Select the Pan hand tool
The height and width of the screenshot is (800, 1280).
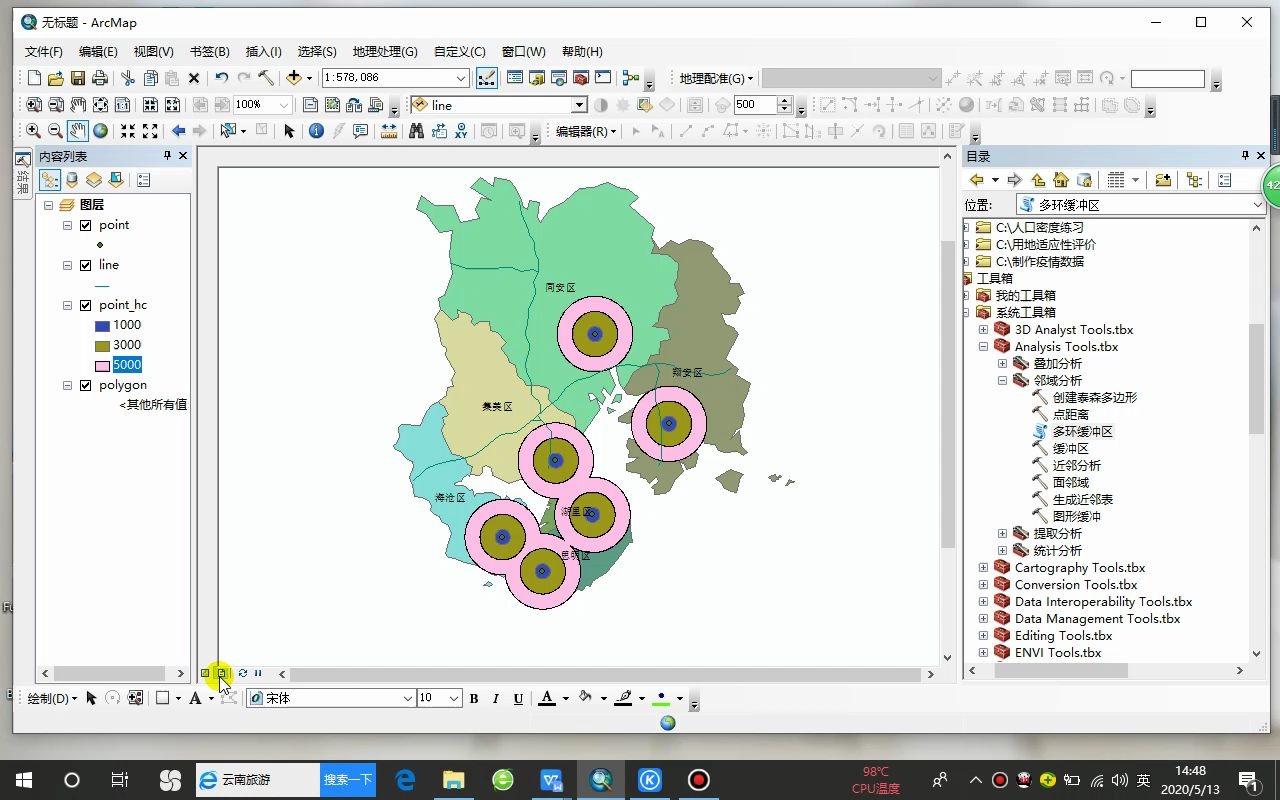pyautogui.click(x=78, y=131)
